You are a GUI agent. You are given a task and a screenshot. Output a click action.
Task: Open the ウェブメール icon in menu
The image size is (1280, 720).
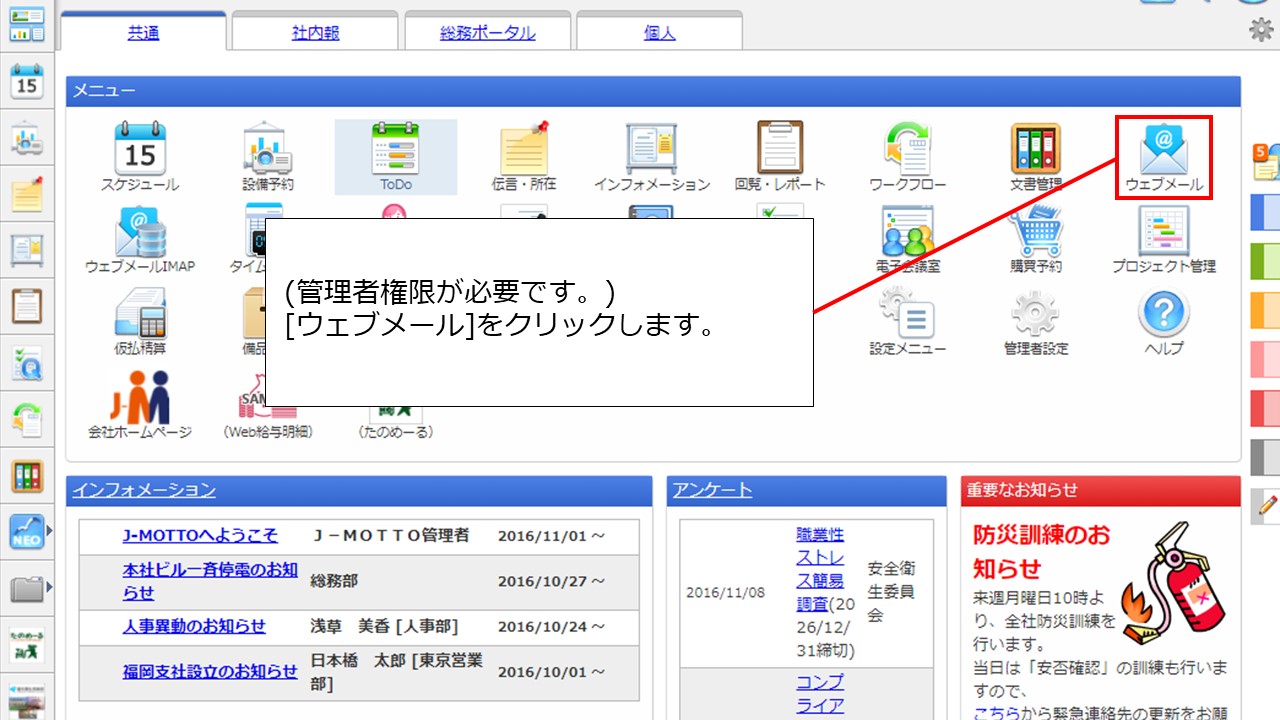(x=1163, y=156)
